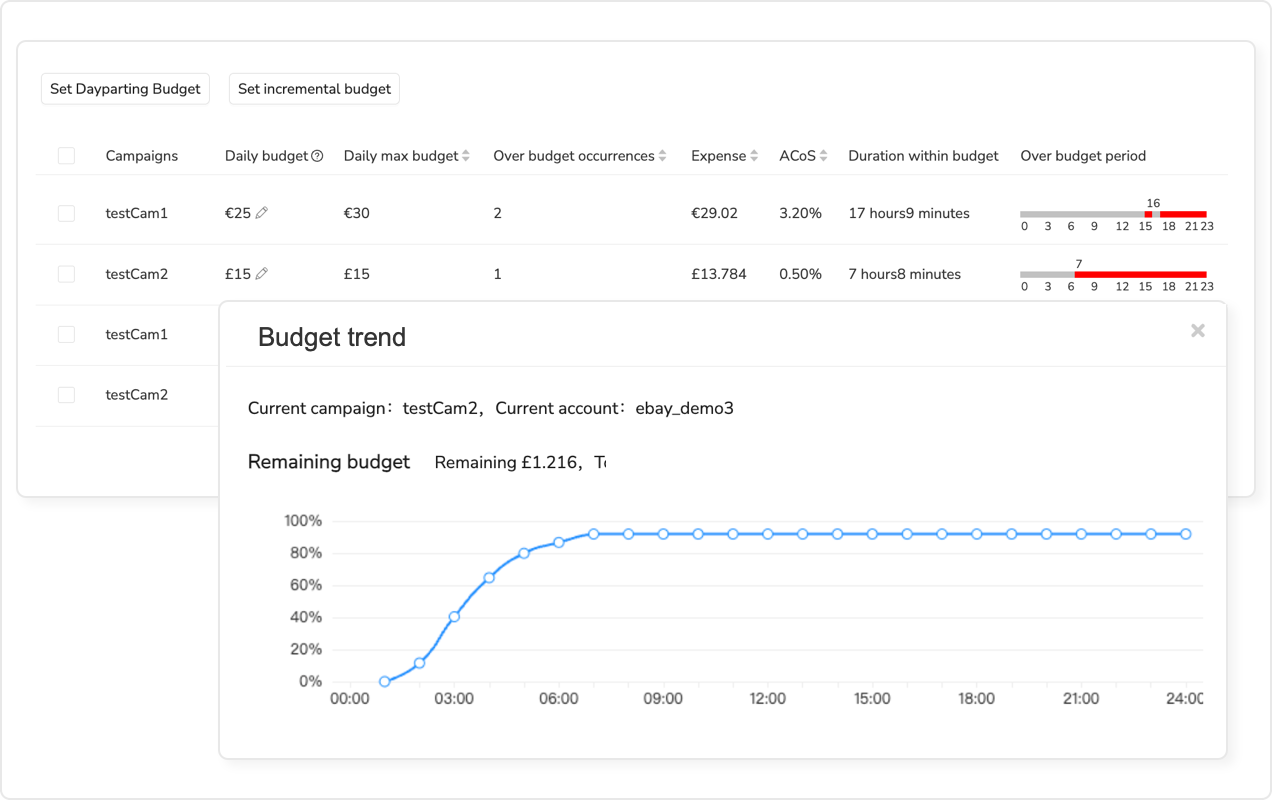Close the Budget trend dialog
Screen dimensions: 1272x800
[1198, 330]
